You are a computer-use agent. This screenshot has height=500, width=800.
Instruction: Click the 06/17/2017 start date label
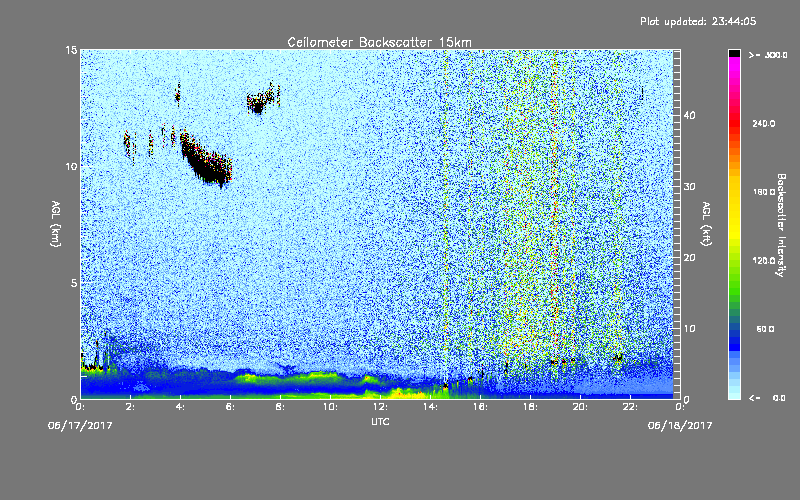tap(80, 426)
